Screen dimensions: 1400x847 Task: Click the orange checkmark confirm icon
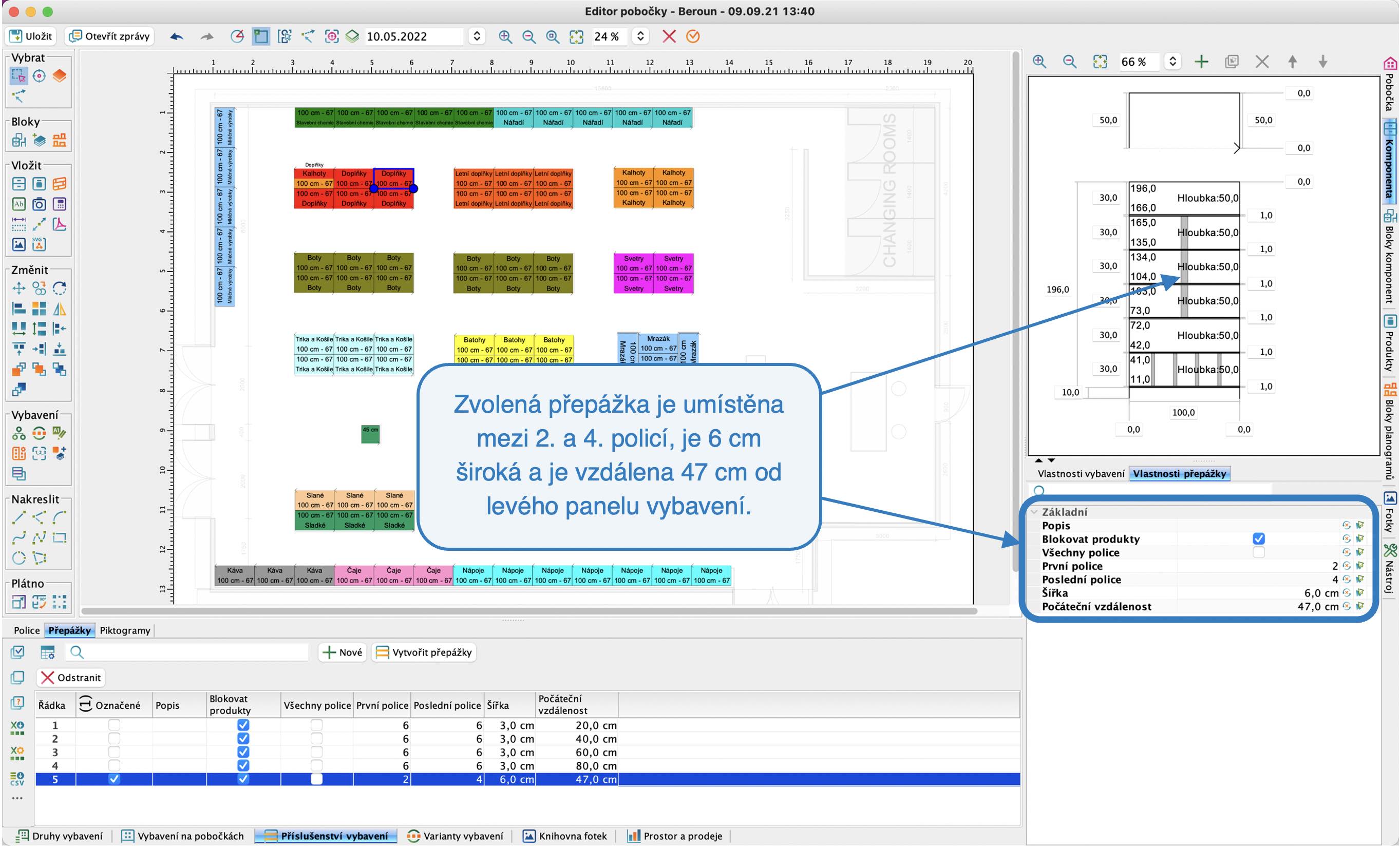click(693, 36)
